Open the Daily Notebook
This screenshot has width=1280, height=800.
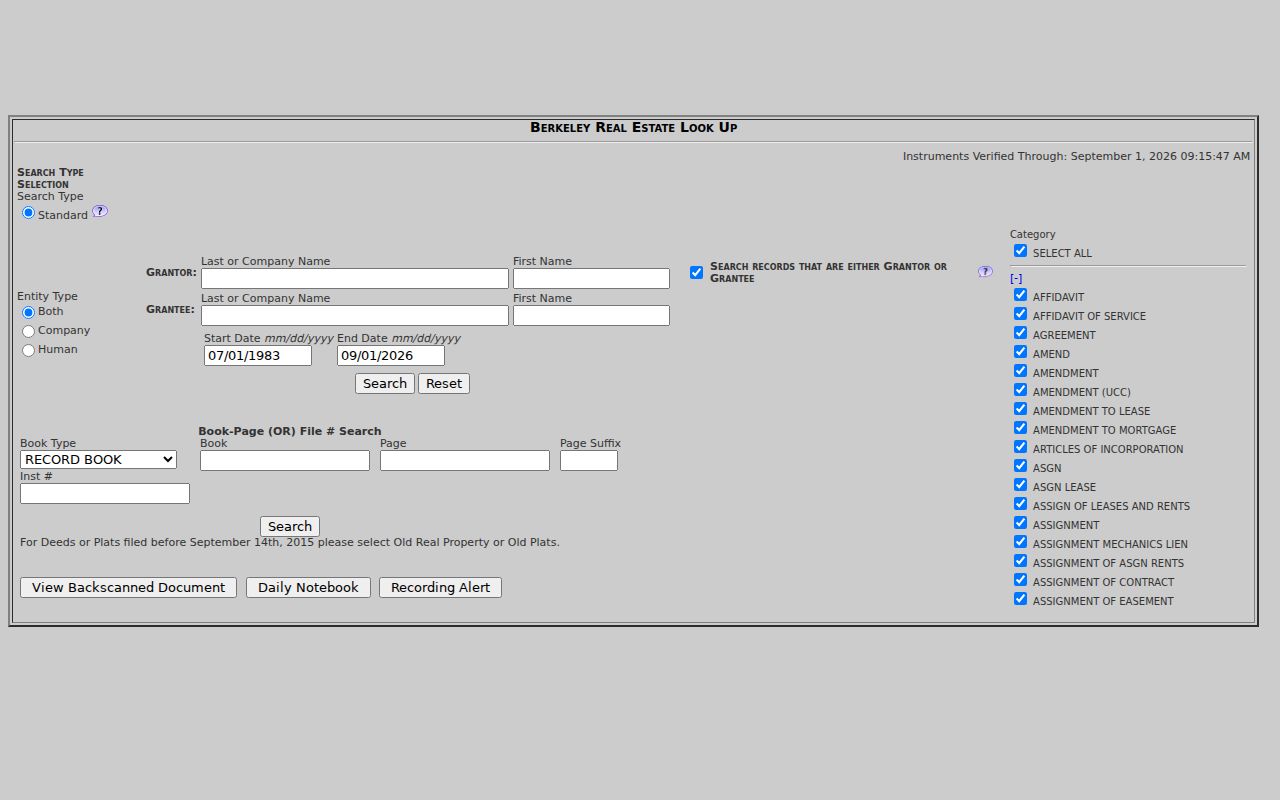pyautogui.click(x=308, y=588)
